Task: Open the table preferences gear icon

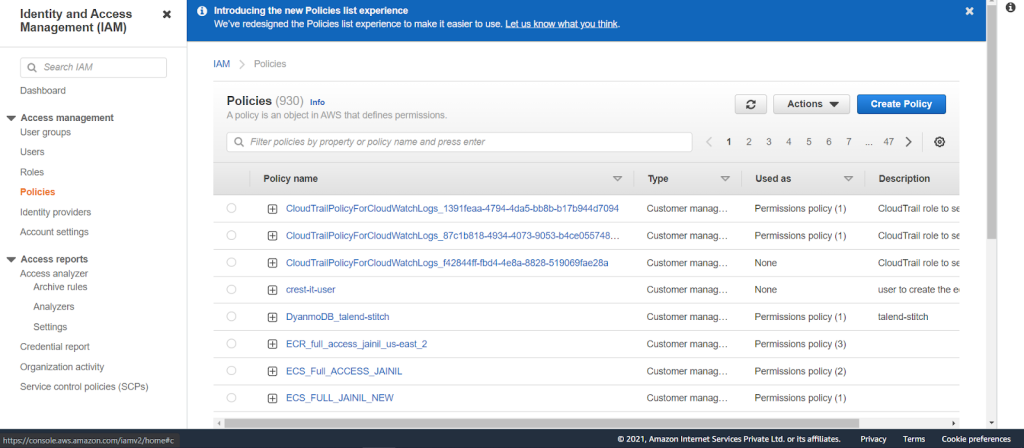Action: pos(939,142)
